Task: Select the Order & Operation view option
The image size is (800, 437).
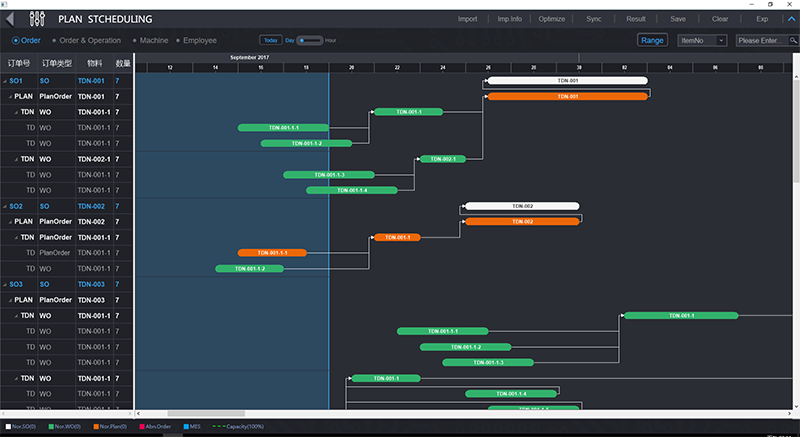Action: 89,40
